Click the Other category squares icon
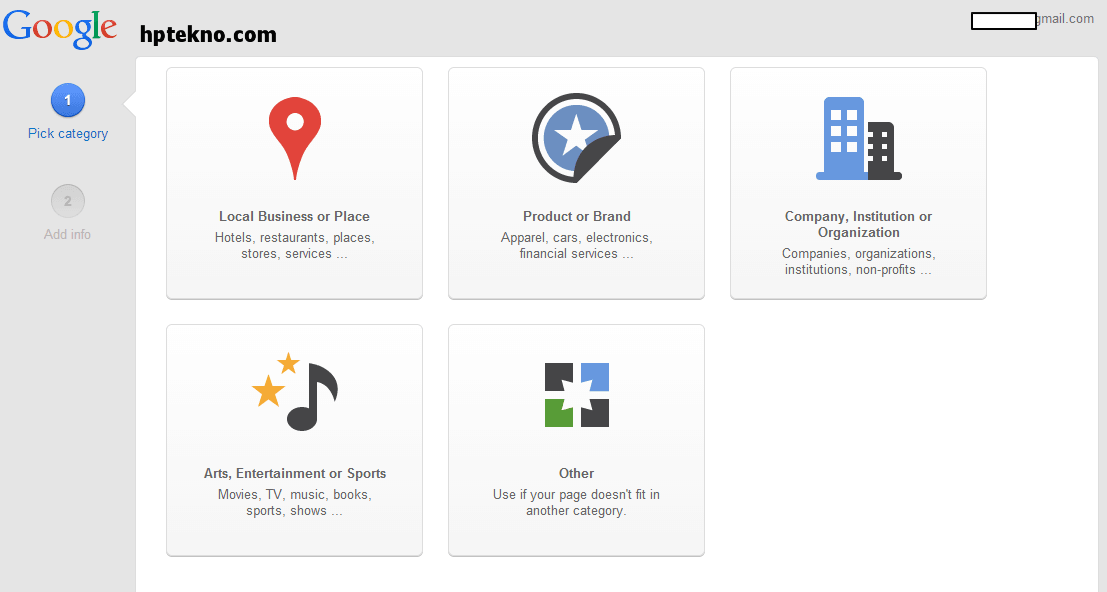The height and width of the screenshot is (592, 1107). [577, 395]
